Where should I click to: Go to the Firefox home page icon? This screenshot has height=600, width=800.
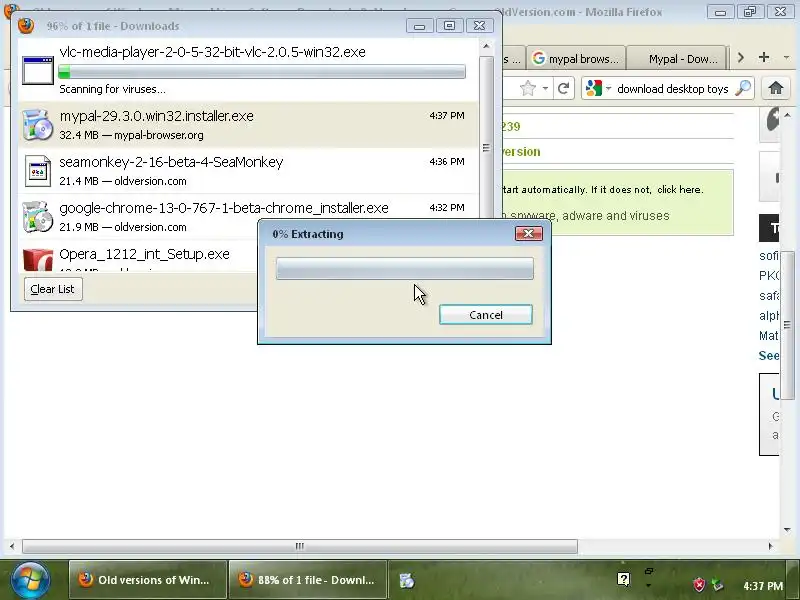point(776,88)
